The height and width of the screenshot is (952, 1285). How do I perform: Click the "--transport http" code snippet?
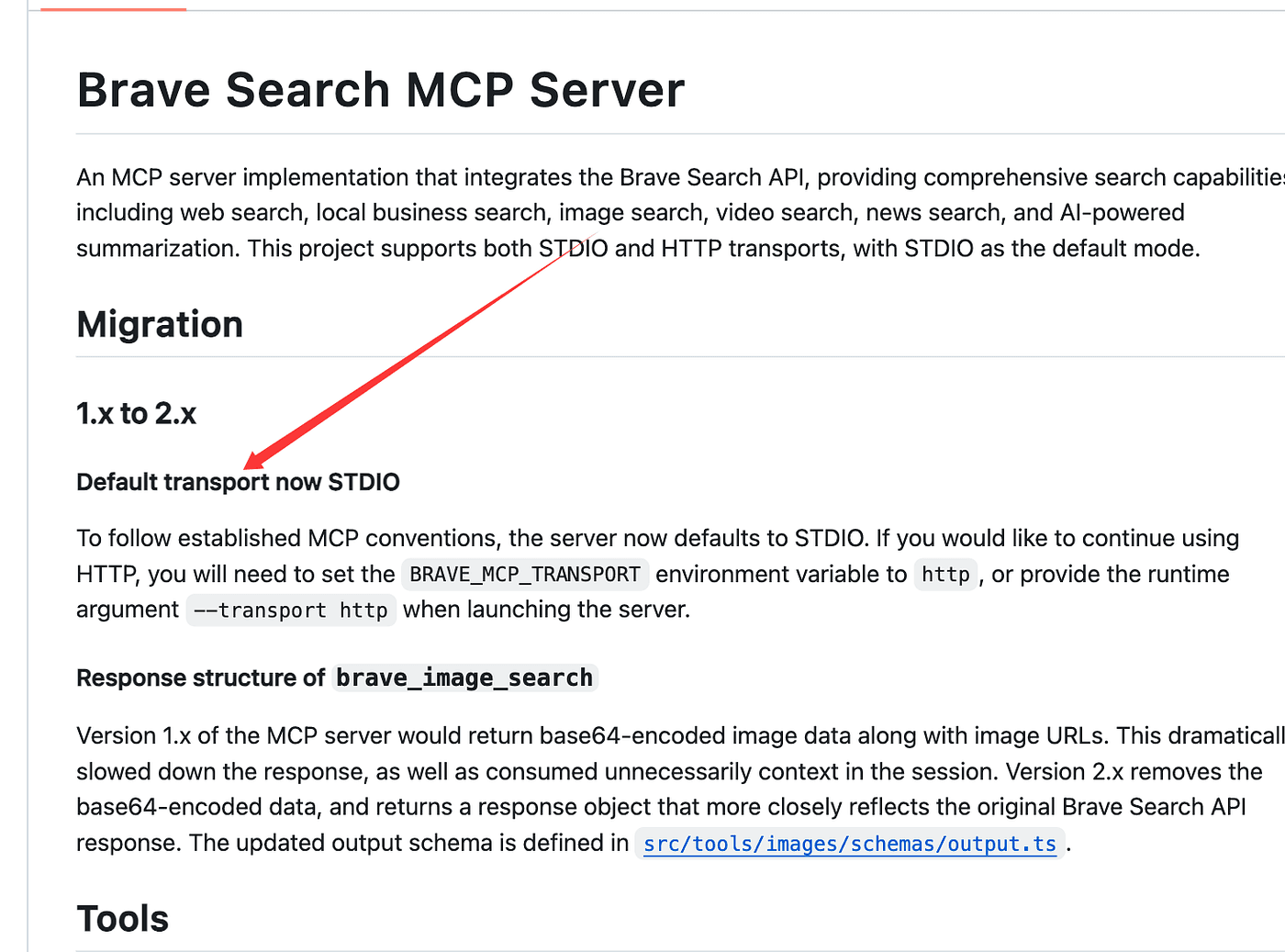[290, 610]
